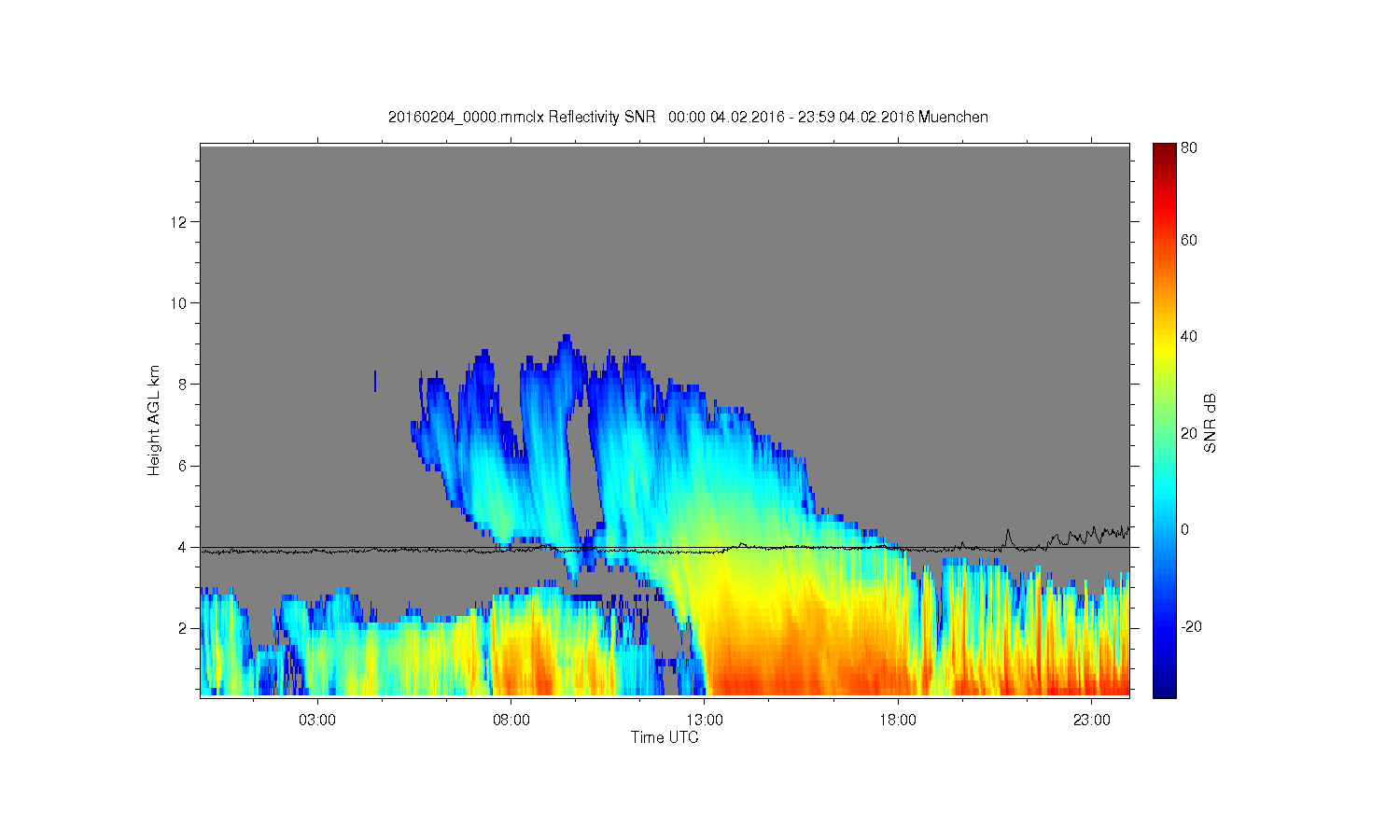Click the colorbar value -20
Image resolution: width=1400 pixels, height=840 pixels.
click(x=1192, y=626)
